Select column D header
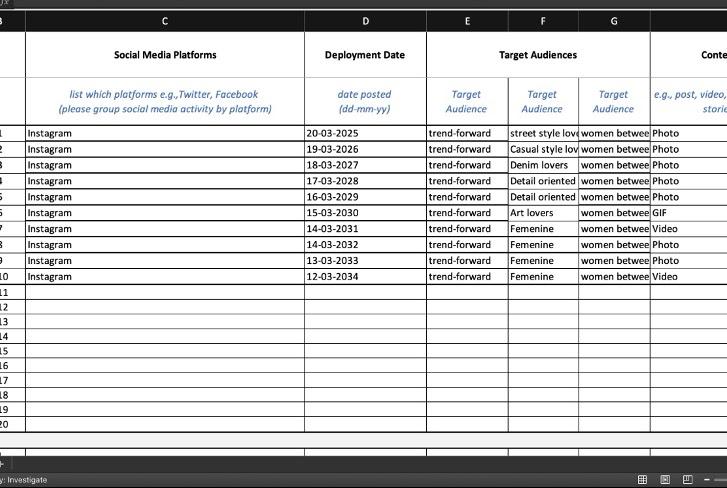Image resolution: width=727 pixels, height=488 pixels. point(365,21)
